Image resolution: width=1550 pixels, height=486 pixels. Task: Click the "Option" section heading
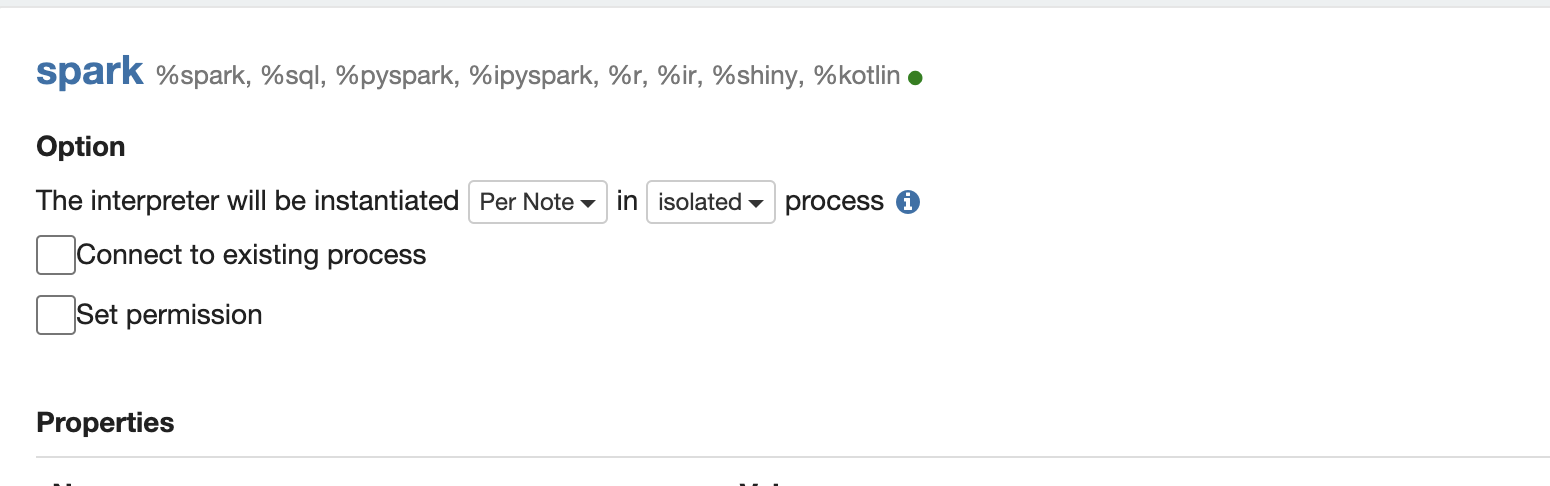click(x=81, y=147)
